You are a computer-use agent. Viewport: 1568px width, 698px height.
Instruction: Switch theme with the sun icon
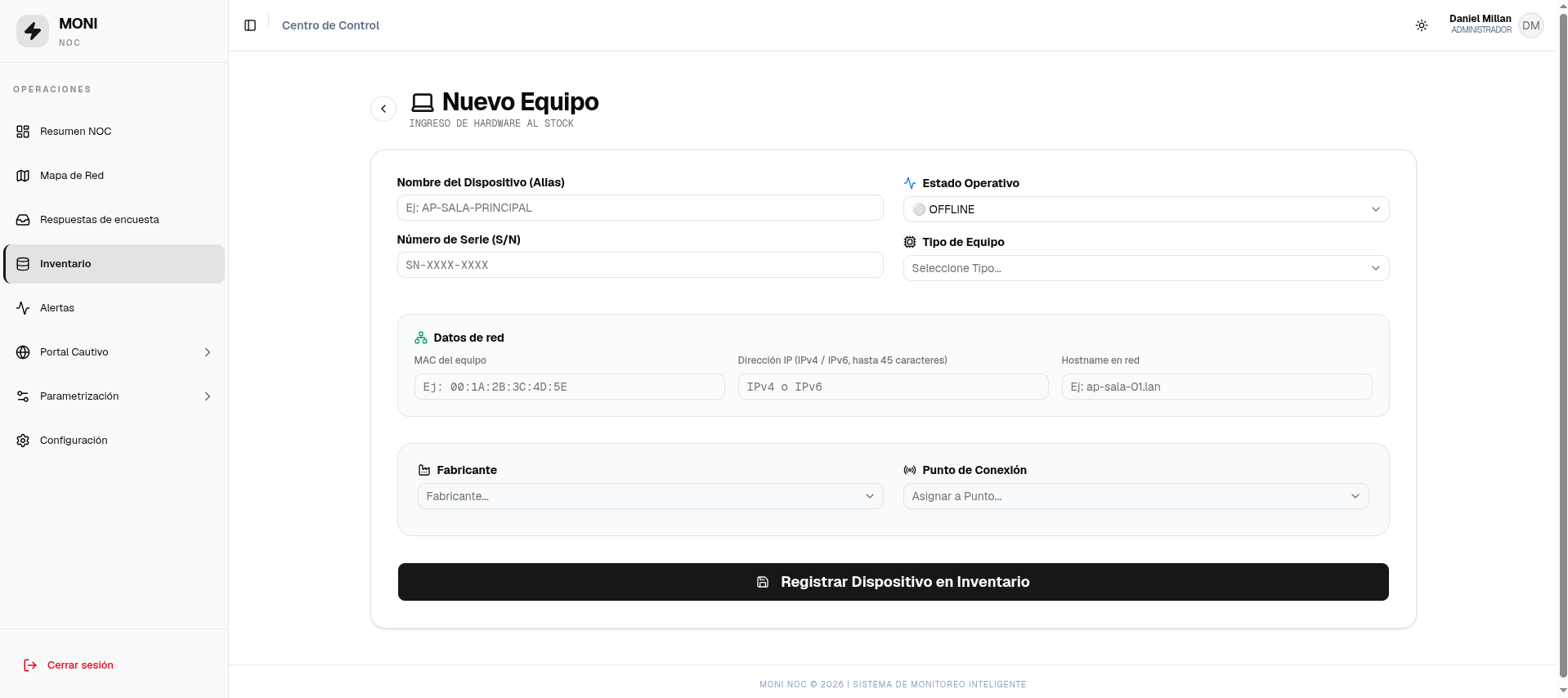click(1422, 25)
